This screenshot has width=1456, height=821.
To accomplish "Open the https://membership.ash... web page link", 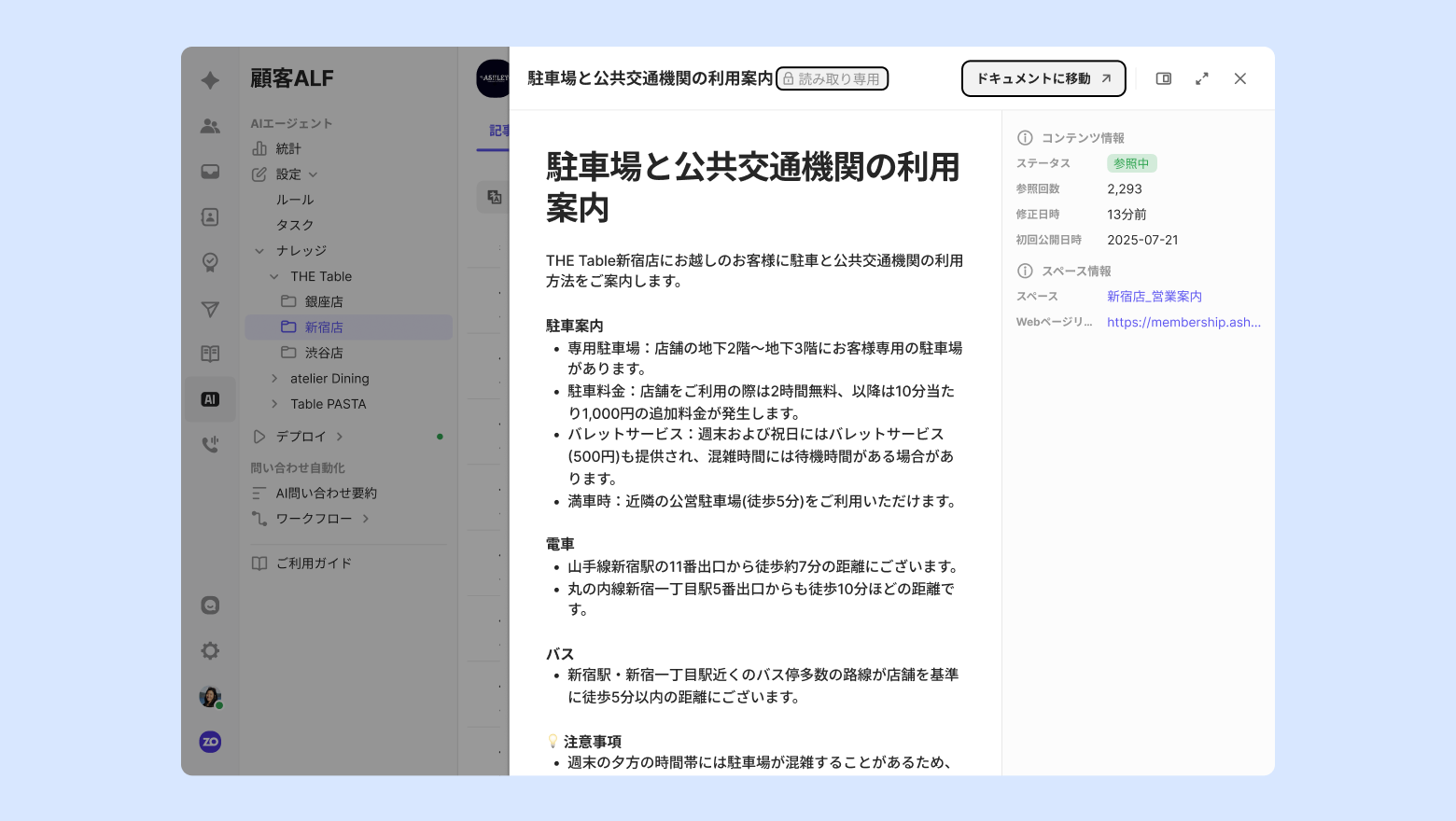I will point(1183,322).
